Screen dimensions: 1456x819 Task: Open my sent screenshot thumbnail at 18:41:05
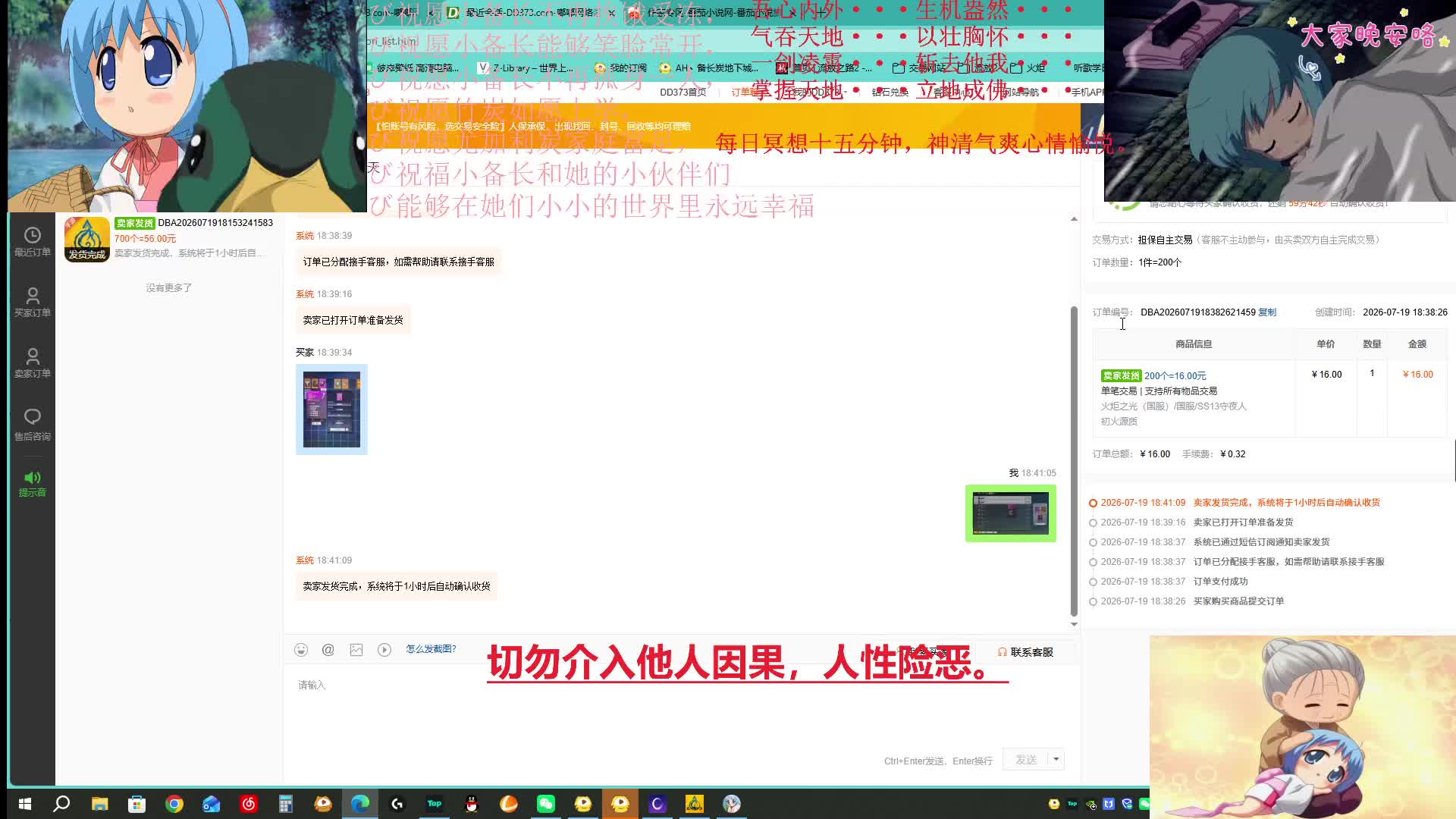click(1011, 513)
